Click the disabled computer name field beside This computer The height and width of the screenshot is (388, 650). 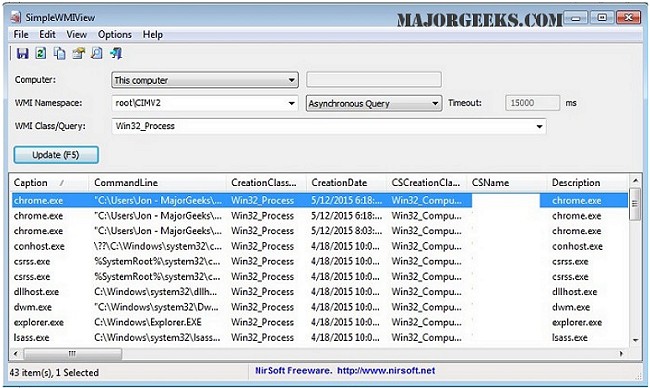(x=374, y=80)
